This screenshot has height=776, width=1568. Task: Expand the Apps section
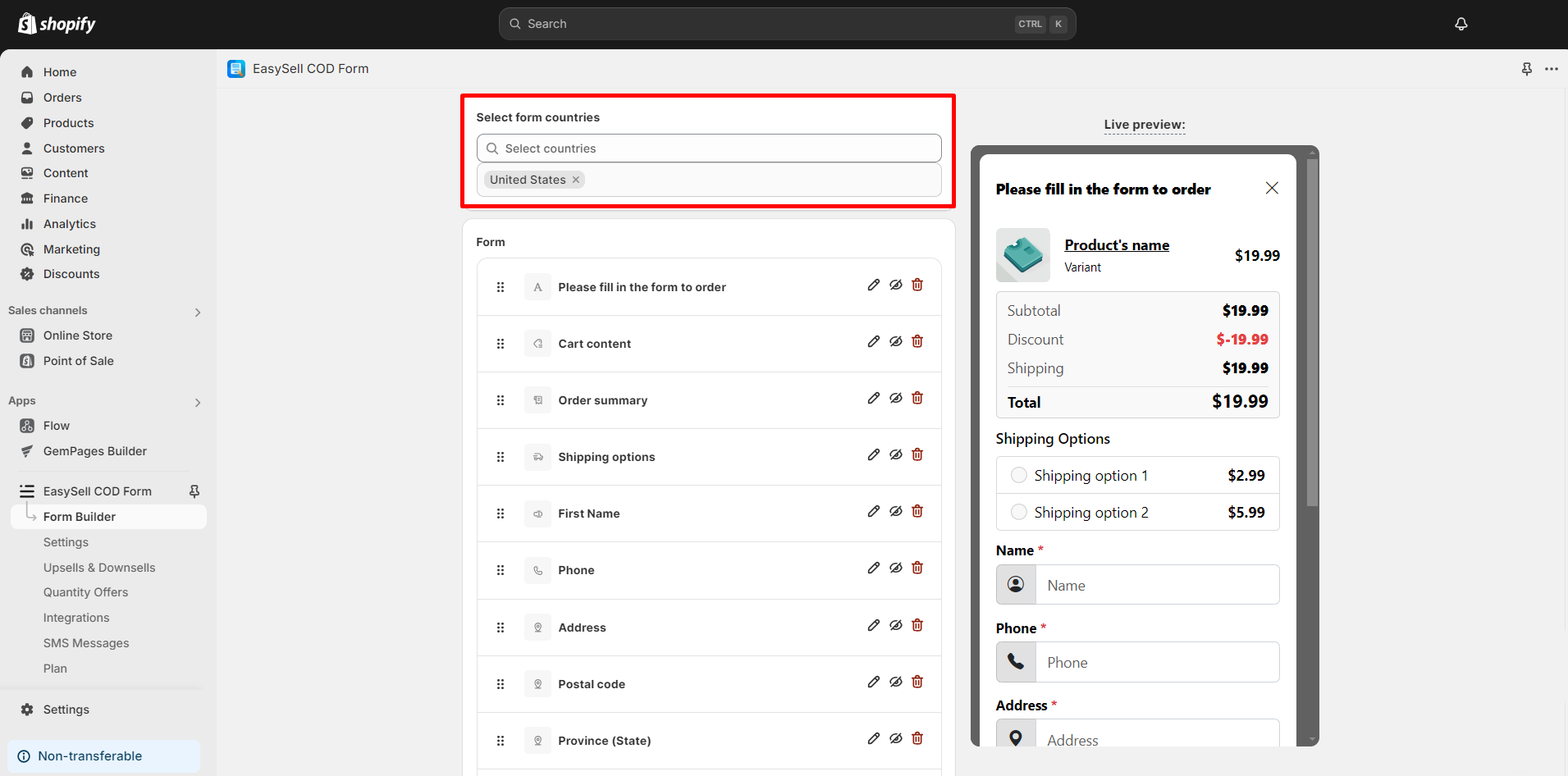[x=197, y=402]
